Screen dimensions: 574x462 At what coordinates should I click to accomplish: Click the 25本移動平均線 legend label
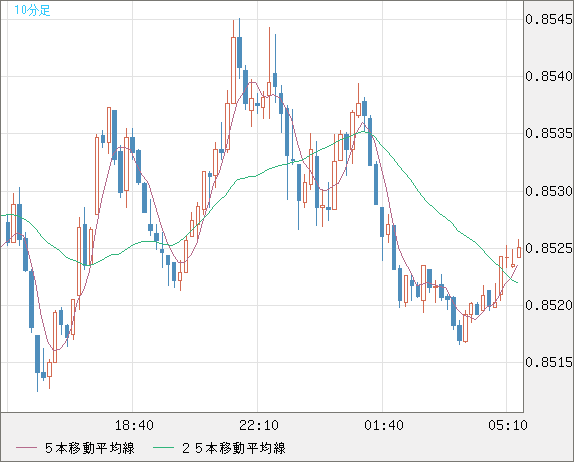(234, 448)
